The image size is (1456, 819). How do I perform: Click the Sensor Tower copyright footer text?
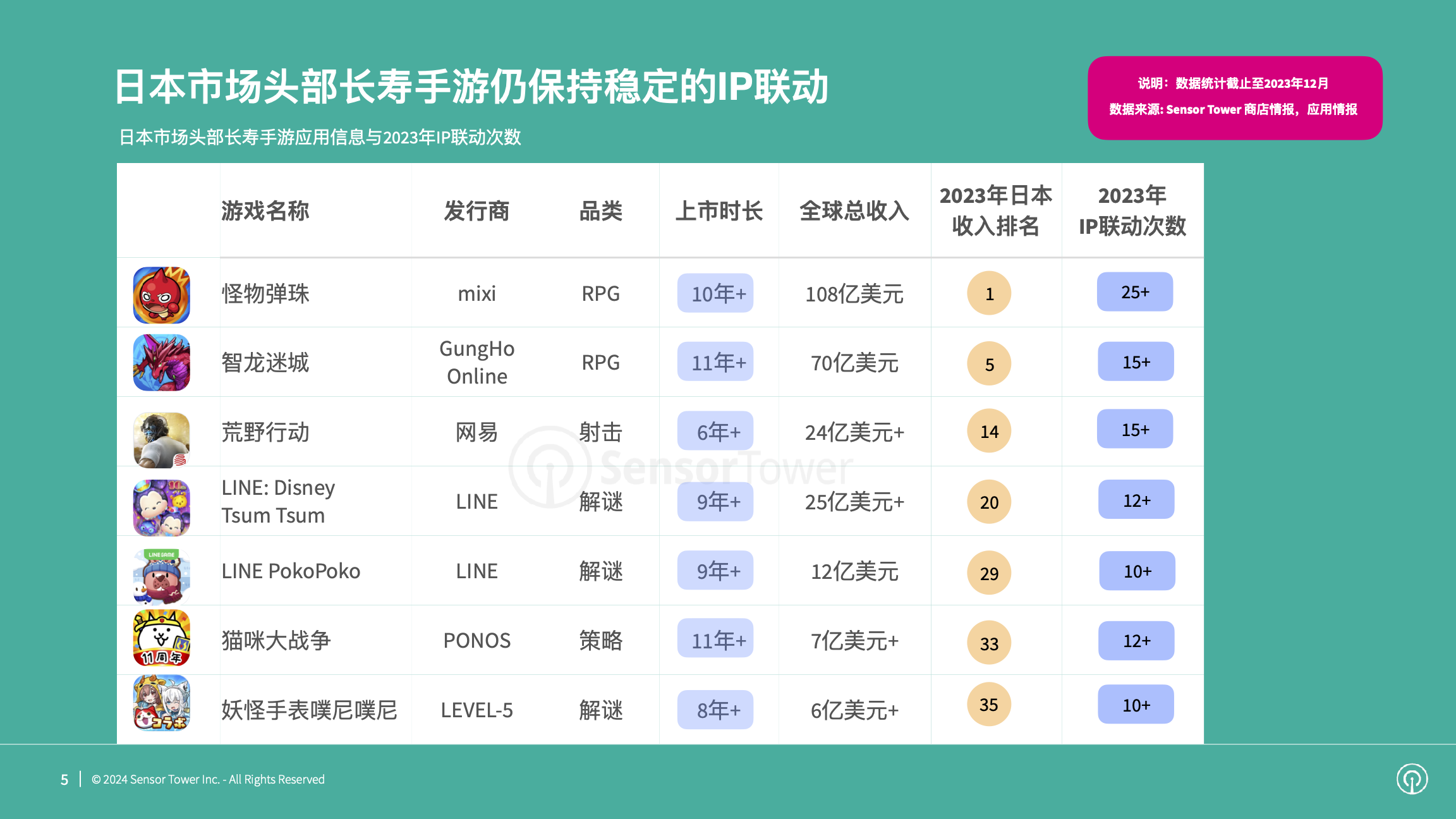(x=208, y=779)
